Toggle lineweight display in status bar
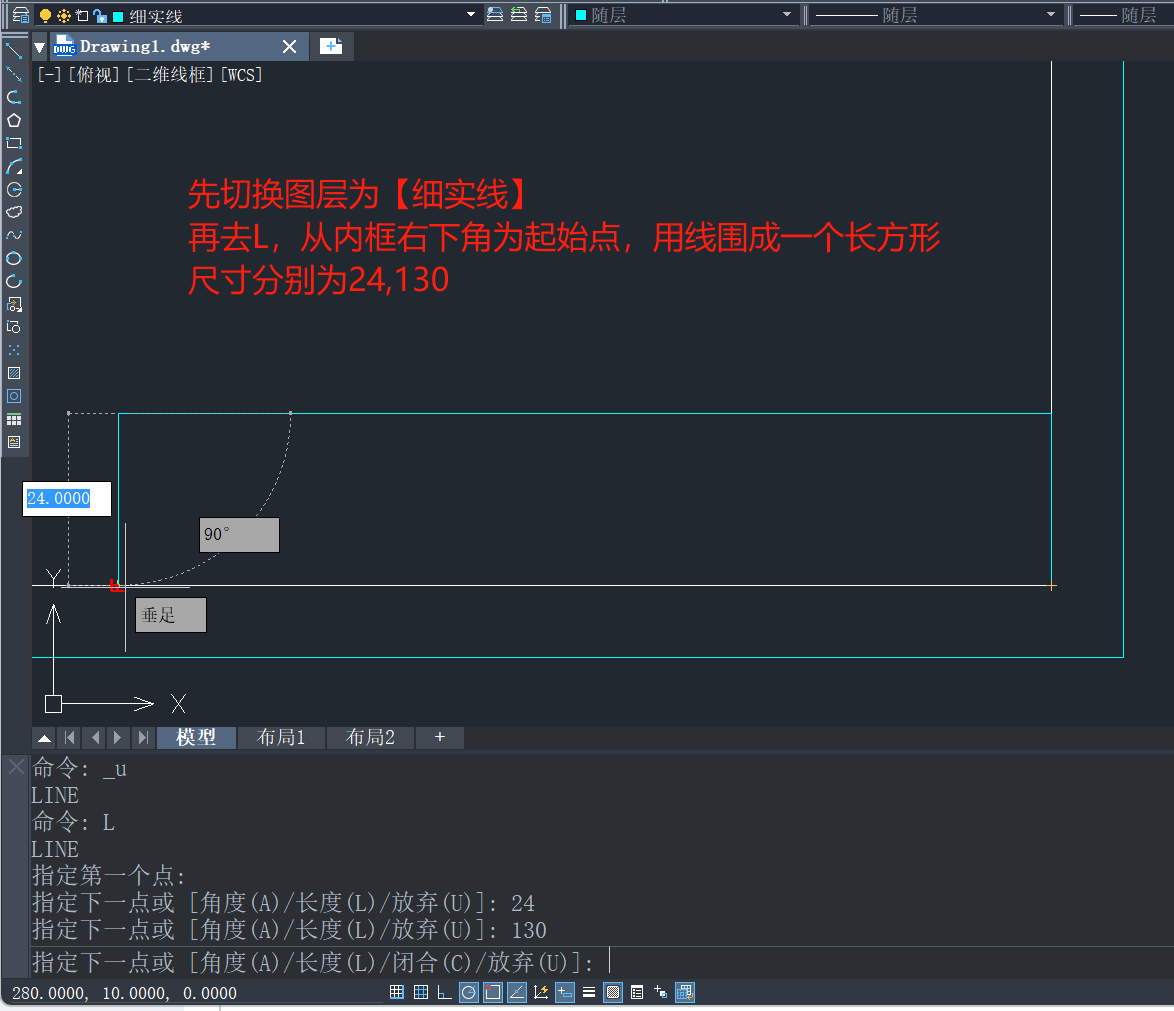Viewport: 1174px width, 1011px height. coord(589,992)
